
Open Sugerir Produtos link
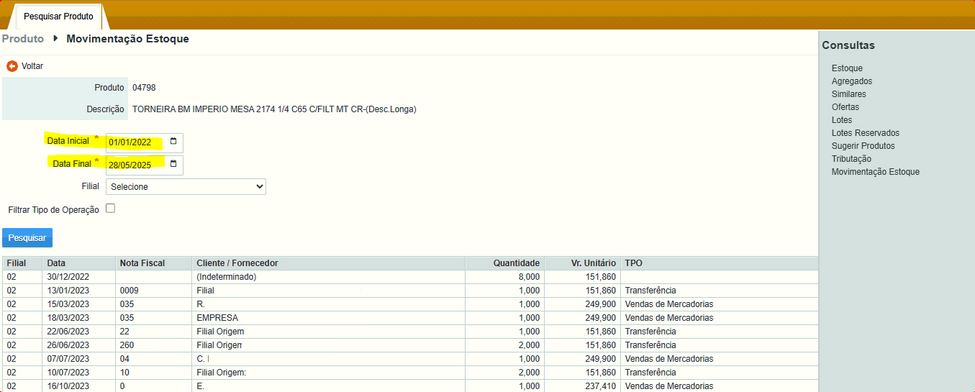pos(863,146)
